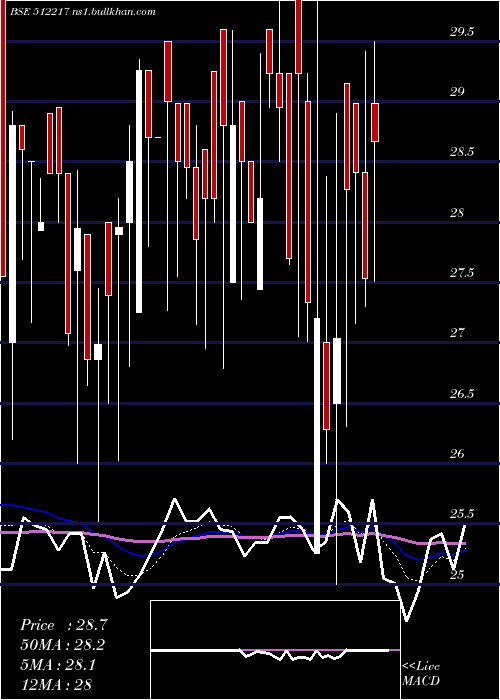Click the last red candlestick on the right
500x700 pixels.
coord(375,122)
